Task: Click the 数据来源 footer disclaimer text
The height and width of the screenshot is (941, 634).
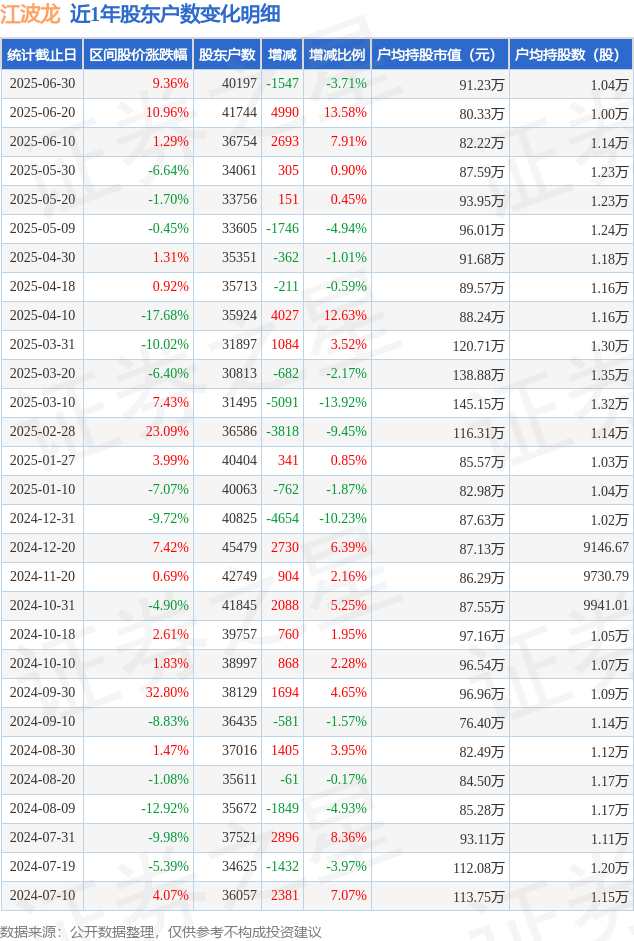Action: pyautogui.click(x=161, y=931)
